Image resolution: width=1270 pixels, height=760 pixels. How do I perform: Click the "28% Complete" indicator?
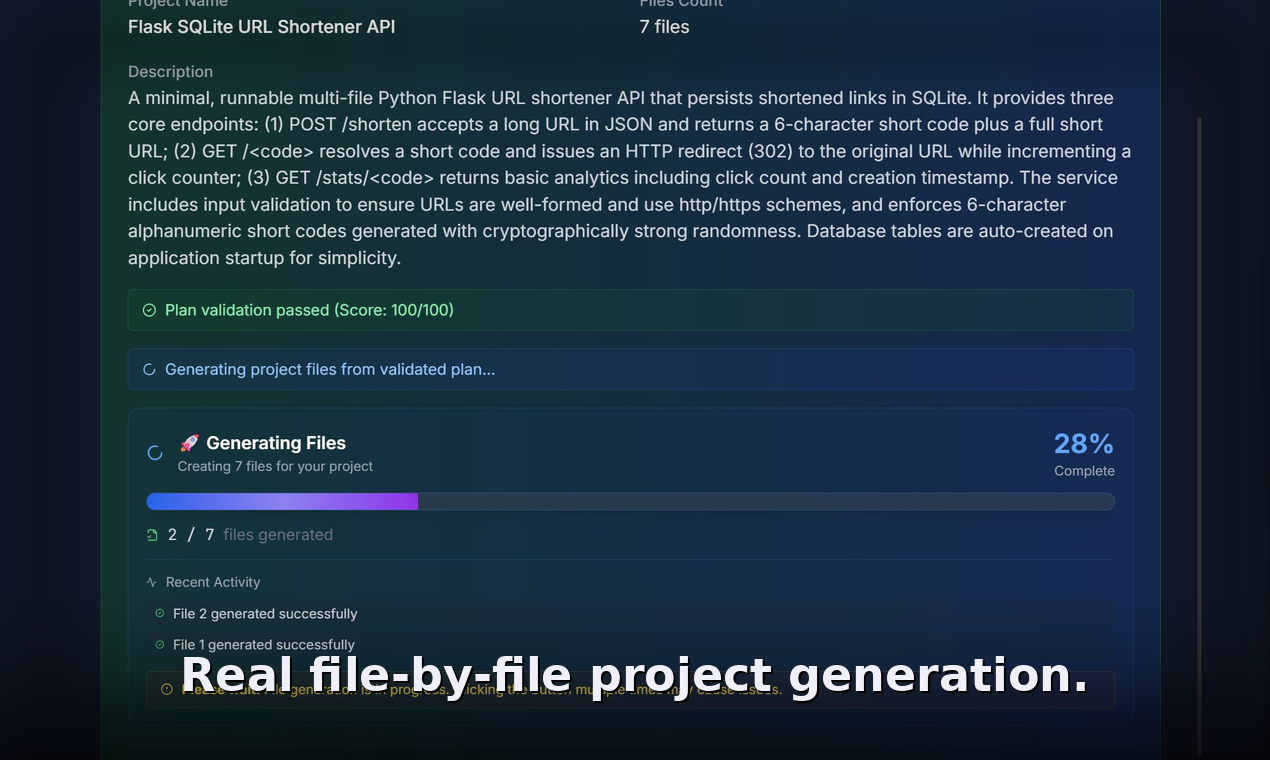click(1083, 453)
